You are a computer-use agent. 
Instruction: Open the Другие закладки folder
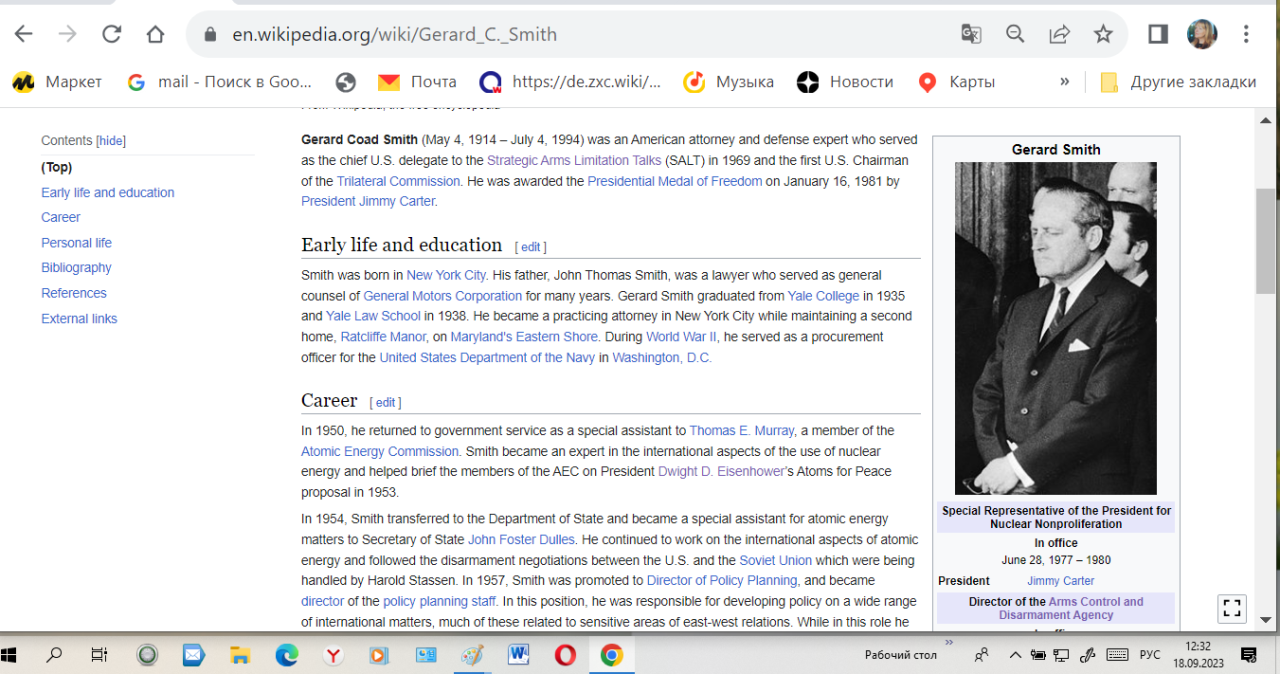click(x=1178, y=82)
